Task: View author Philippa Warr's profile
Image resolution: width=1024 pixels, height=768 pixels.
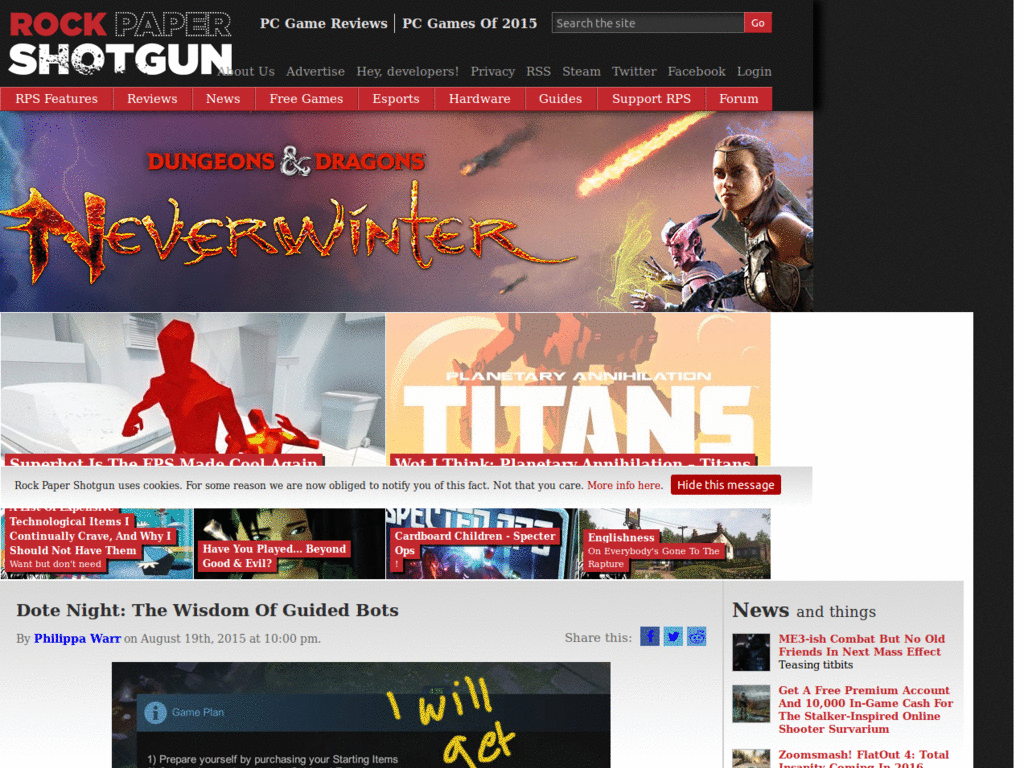Action: (77, 638)
